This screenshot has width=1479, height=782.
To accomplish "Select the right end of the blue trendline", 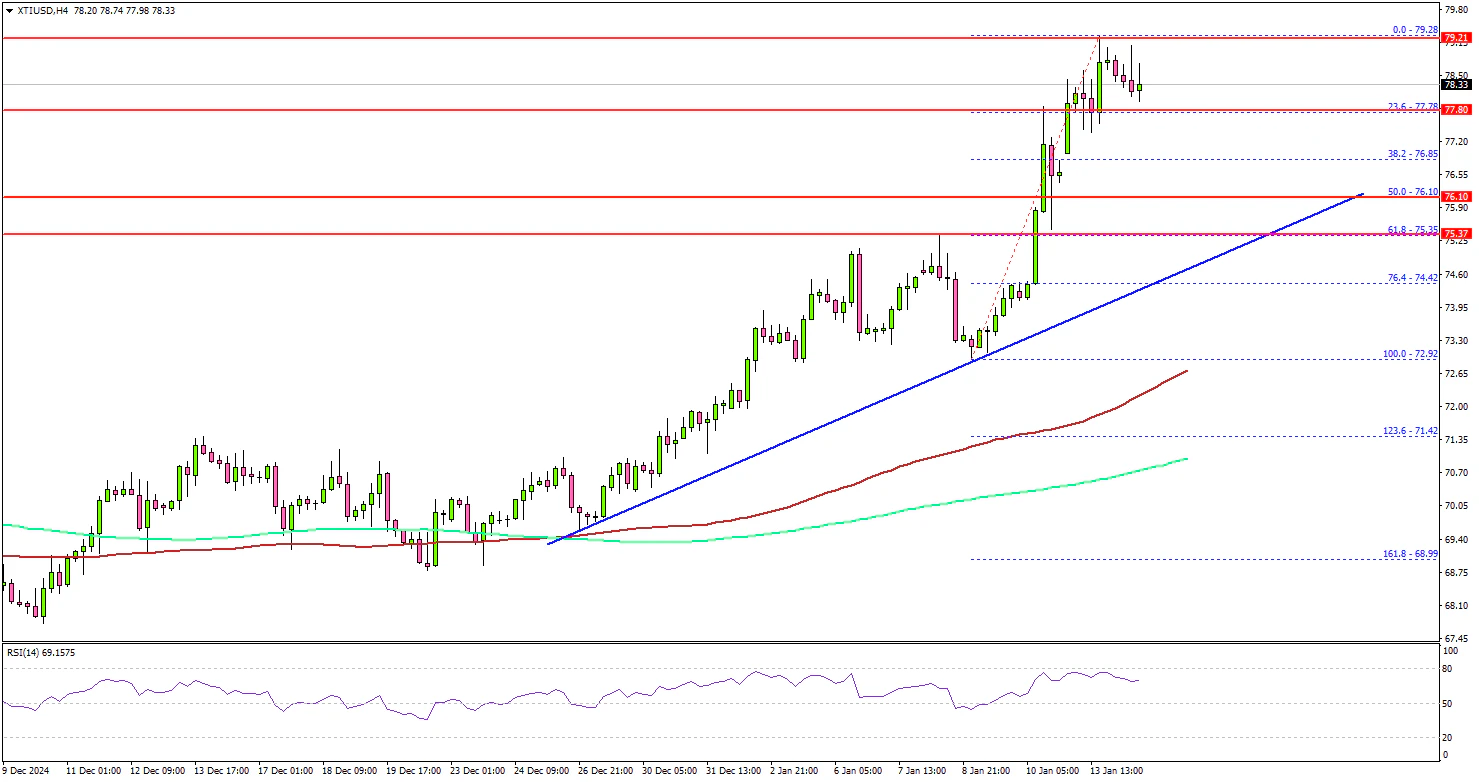I will coord(1362,193).
